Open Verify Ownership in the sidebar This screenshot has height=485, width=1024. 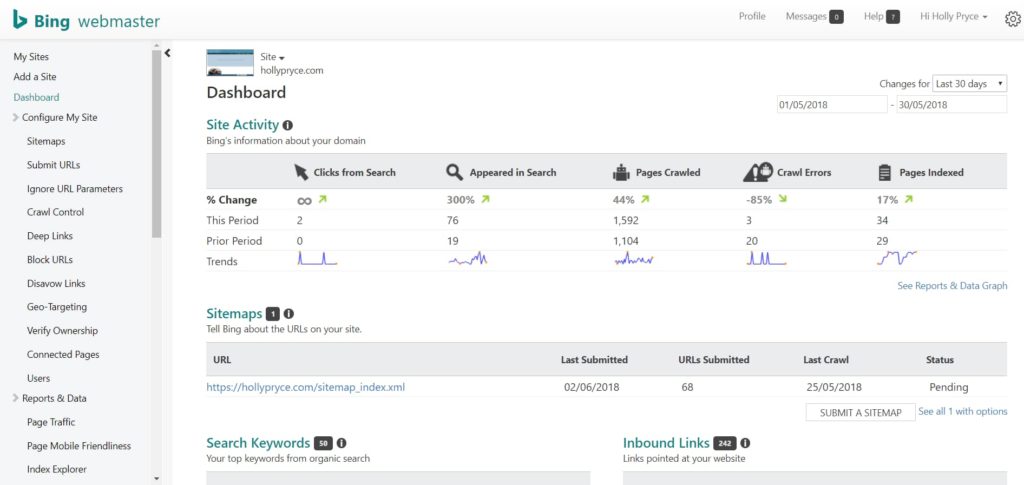click(62, 331)
